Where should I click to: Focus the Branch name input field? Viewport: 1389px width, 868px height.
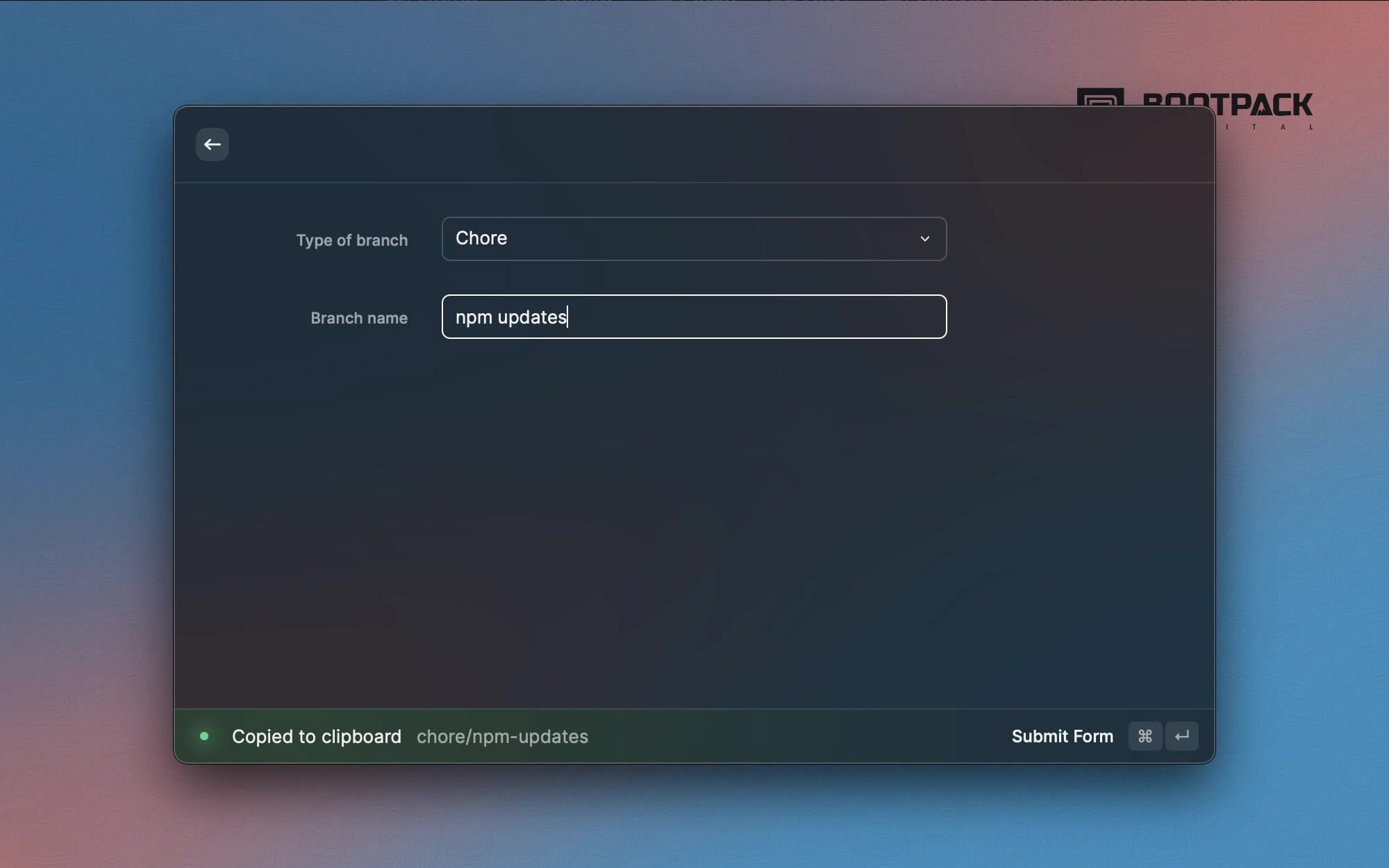(757, 317)
